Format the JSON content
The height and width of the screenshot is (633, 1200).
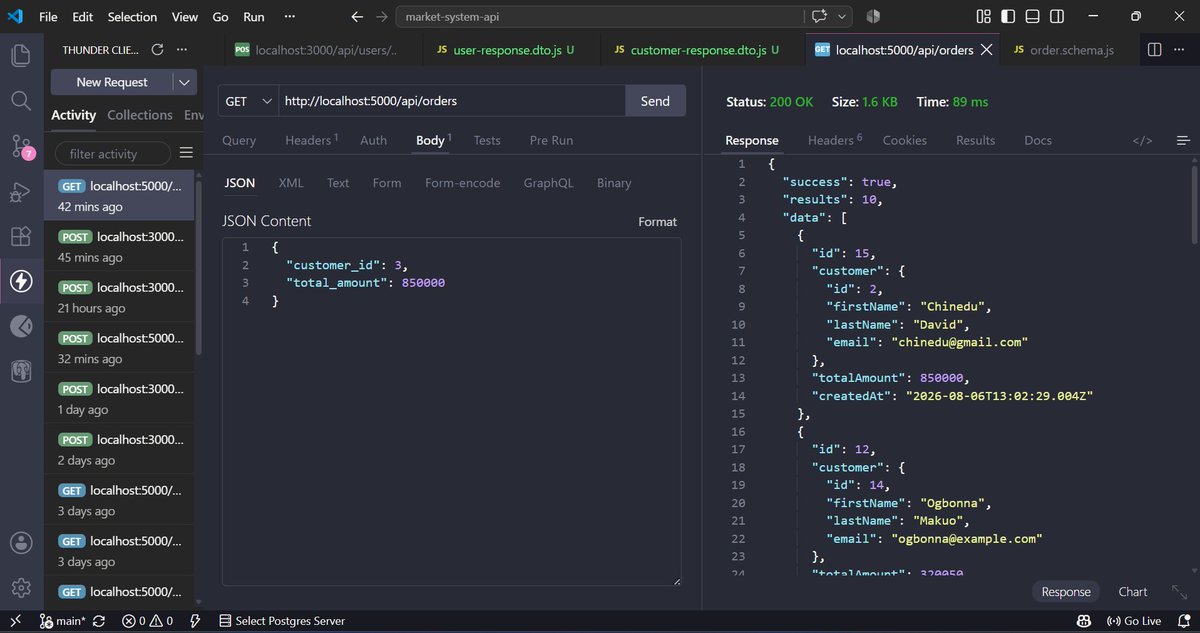click(657, 222)
